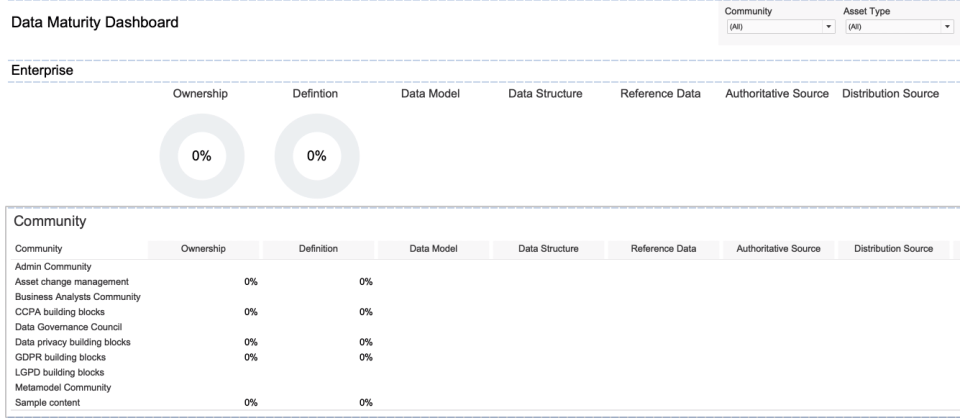Viewport: 960px width, 418px height.
Task: Select the Metamodel Community row
Action: click(62, 387)
